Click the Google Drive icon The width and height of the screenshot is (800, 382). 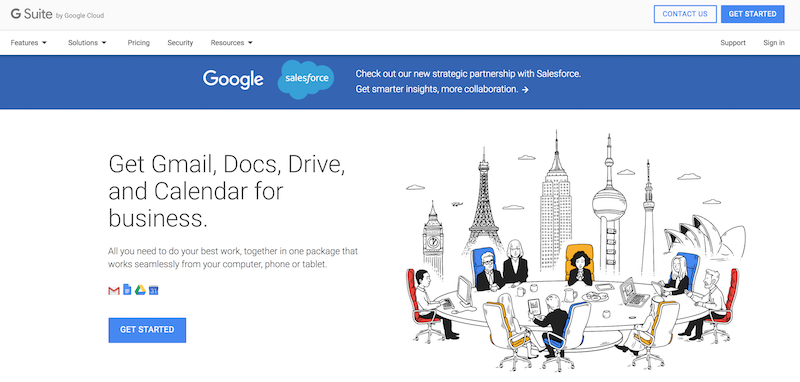point(140,290)
